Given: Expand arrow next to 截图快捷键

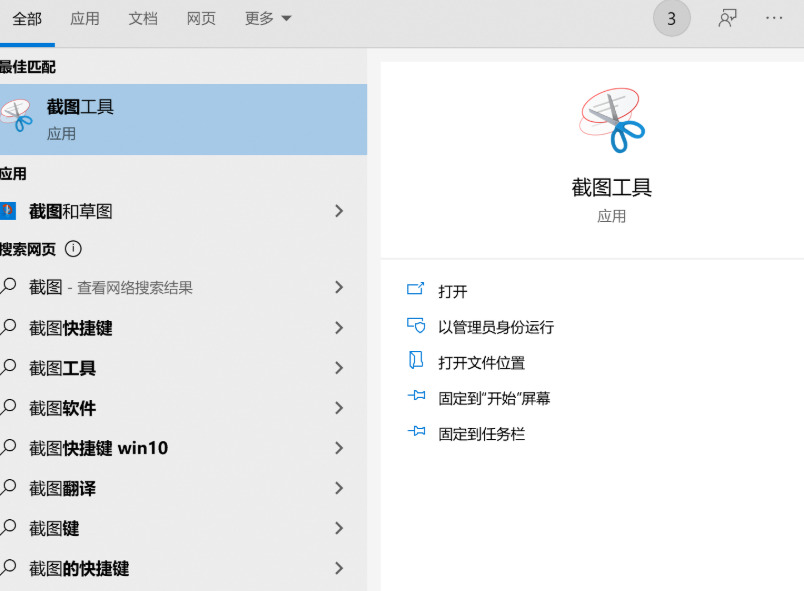Looking at the screenshot, I should point(339,328).
